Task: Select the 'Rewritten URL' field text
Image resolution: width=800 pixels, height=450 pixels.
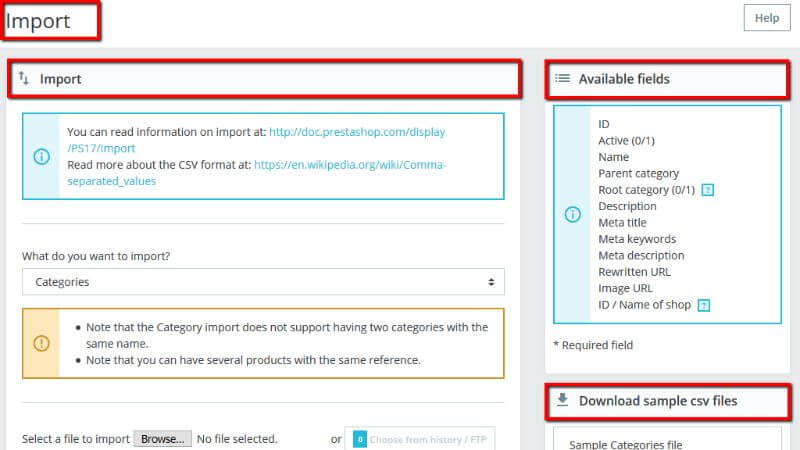Action: 634,272
